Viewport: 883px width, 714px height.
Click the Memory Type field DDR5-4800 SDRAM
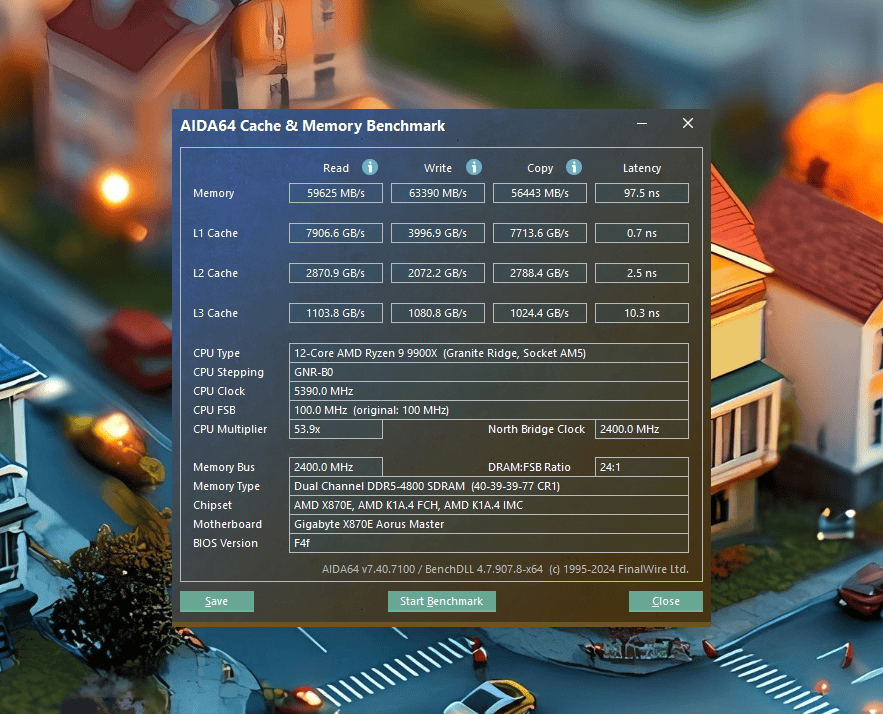pos(489,486)
